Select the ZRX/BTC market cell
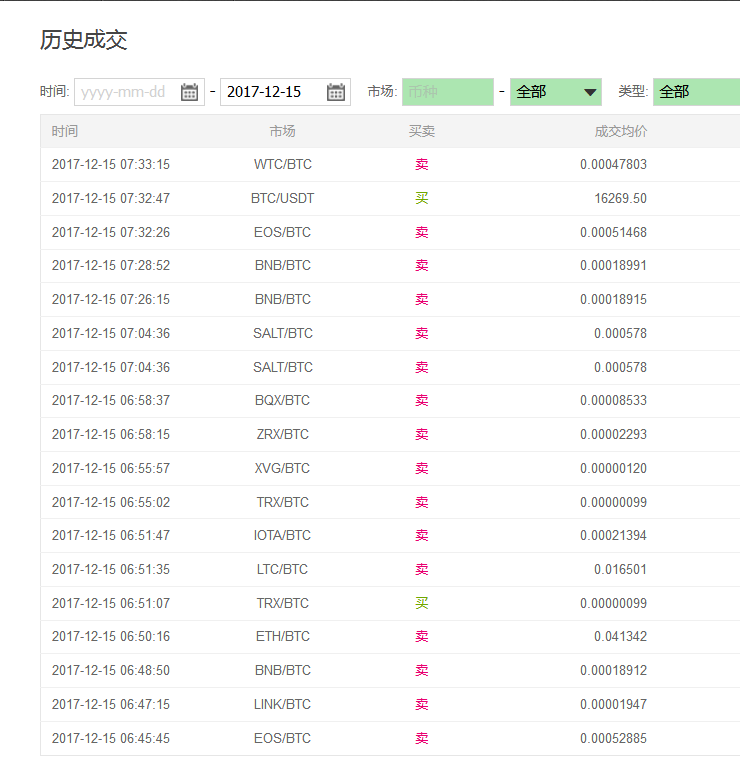Viewport: 740px width, 775px height. coord(282,434)
